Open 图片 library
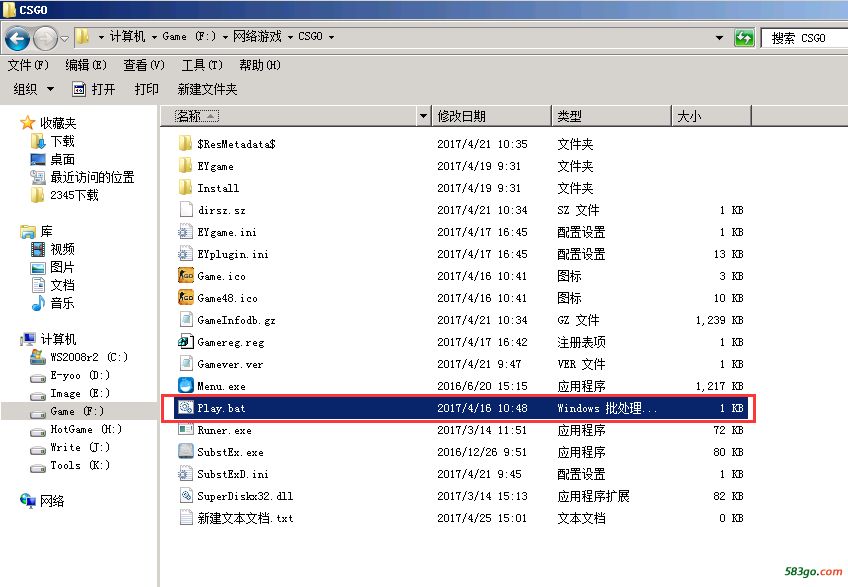The image size is (848, 587). tap(62, 267)
